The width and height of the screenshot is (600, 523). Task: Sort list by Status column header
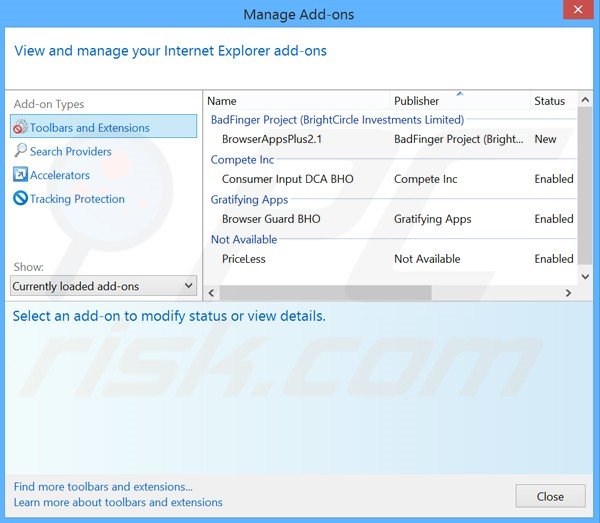[x=549, y=101]
